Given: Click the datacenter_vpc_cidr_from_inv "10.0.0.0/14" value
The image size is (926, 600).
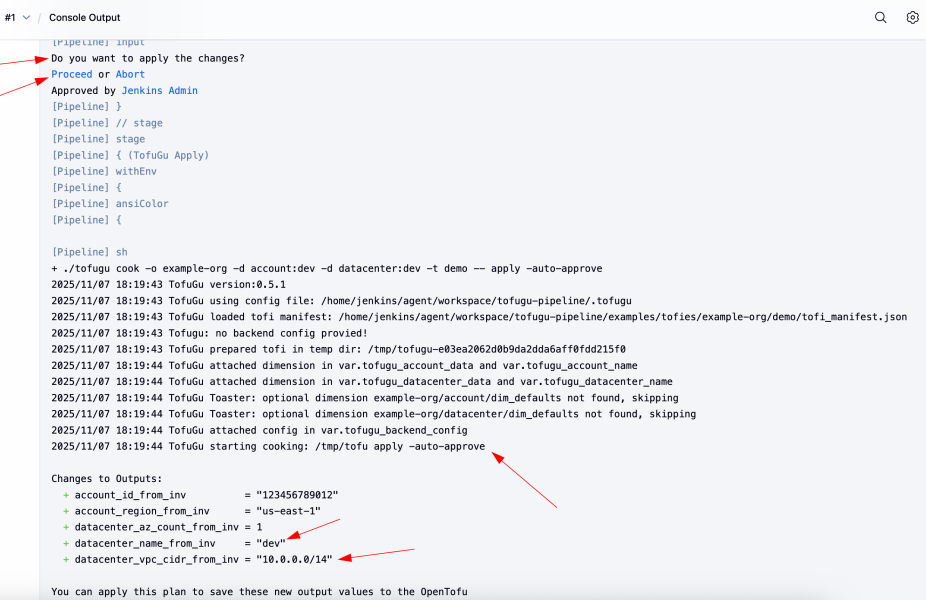Looking at the screenshot, I should 294,559.
